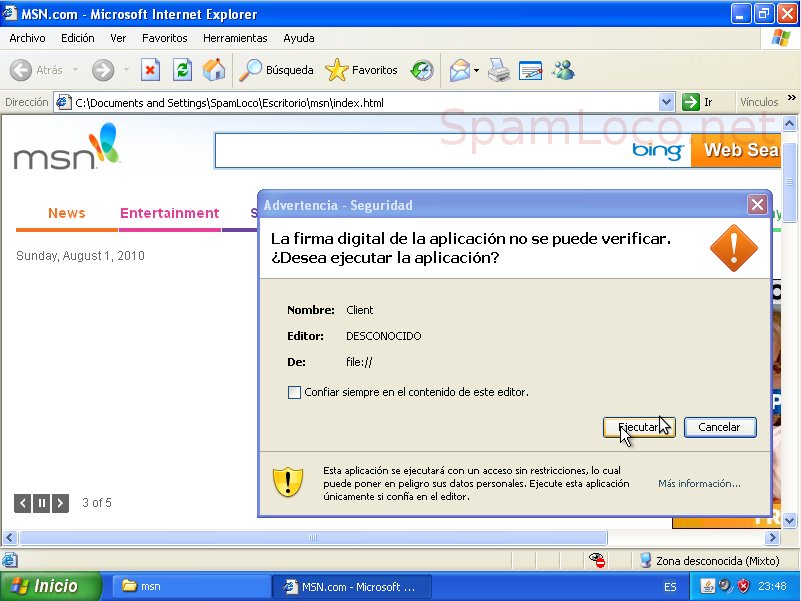Image resolution: width=801 pixels, height=601 pixels.
Task: Click the Vínculos links label
Action: [759, 102]
